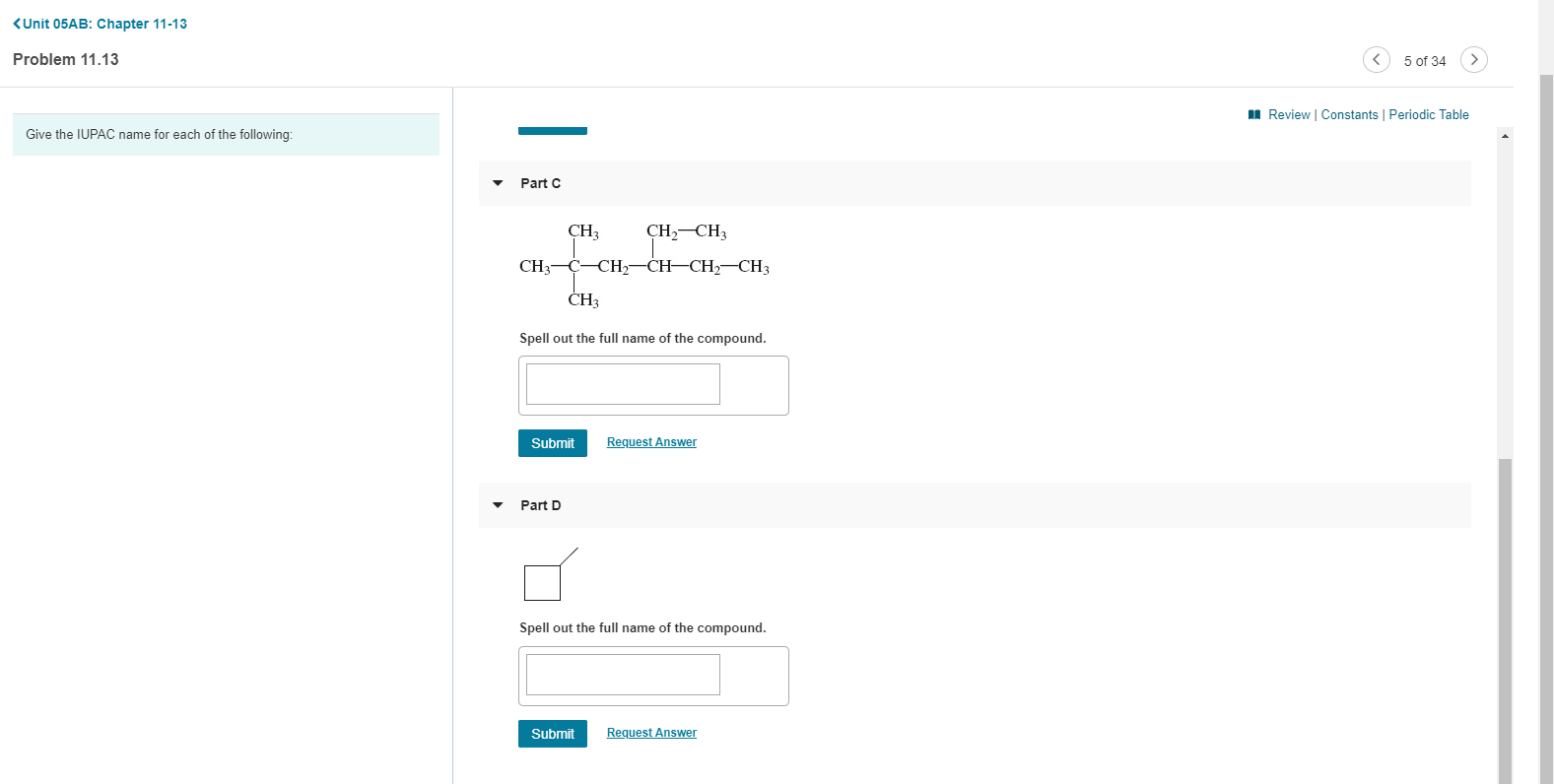Open the Constants reference
Screen dimensions: 1554x784
pos(1349,114)
